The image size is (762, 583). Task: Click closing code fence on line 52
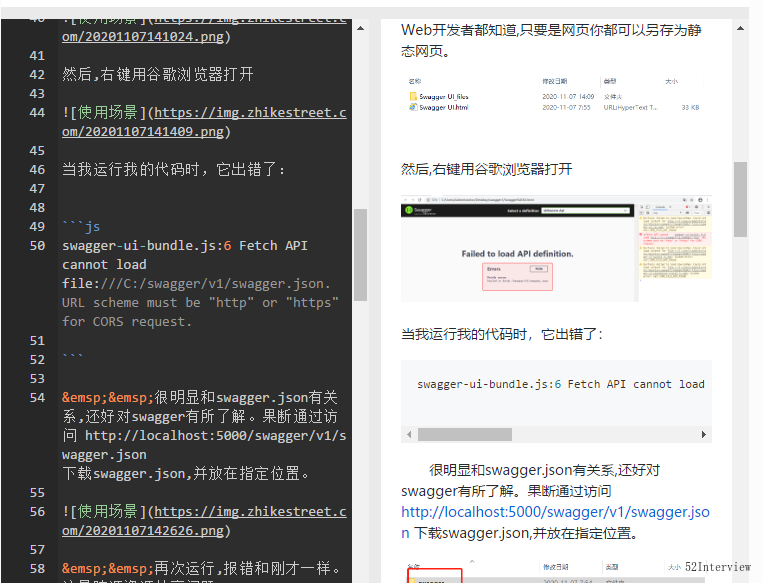72,357
